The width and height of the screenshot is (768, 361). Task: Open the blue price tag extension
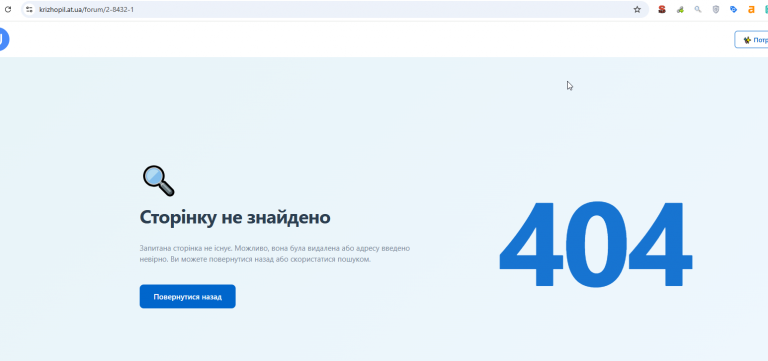[x=733, y=9]
